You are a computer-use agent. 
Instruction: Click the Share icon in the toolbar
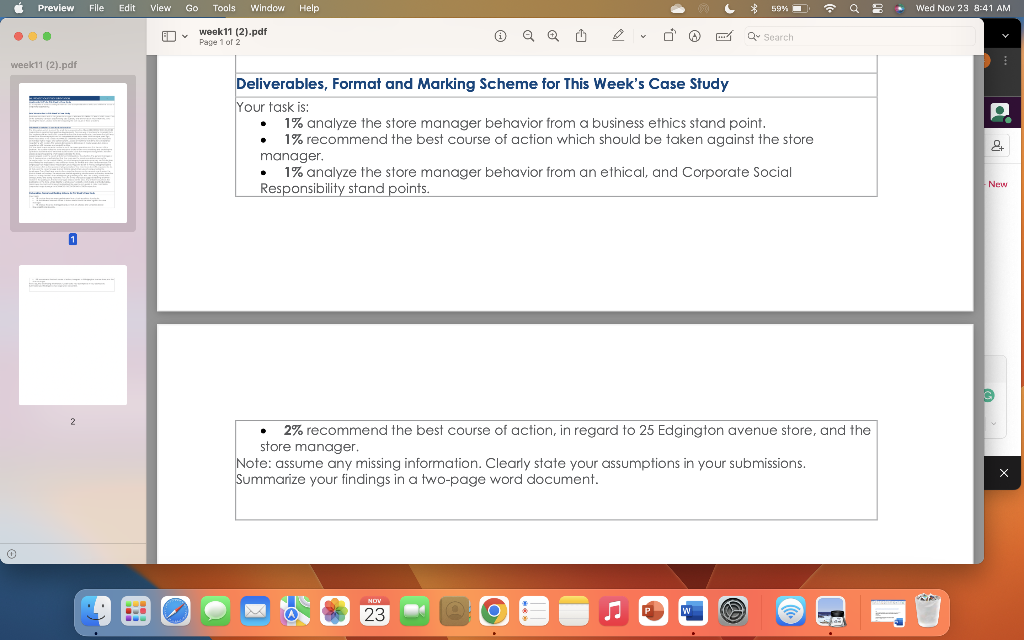click(581, 35)
